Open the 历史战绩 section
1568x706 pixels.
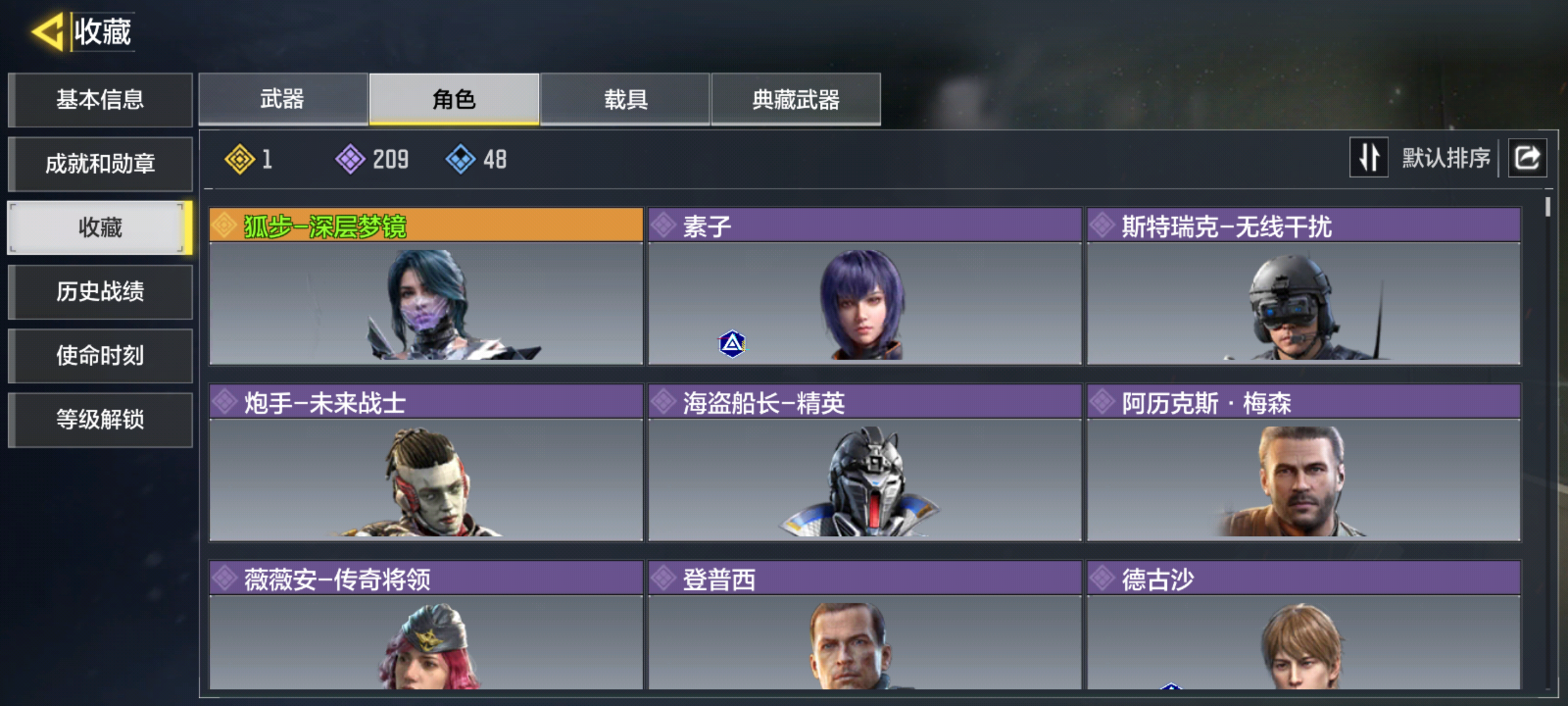coord(100,292)
